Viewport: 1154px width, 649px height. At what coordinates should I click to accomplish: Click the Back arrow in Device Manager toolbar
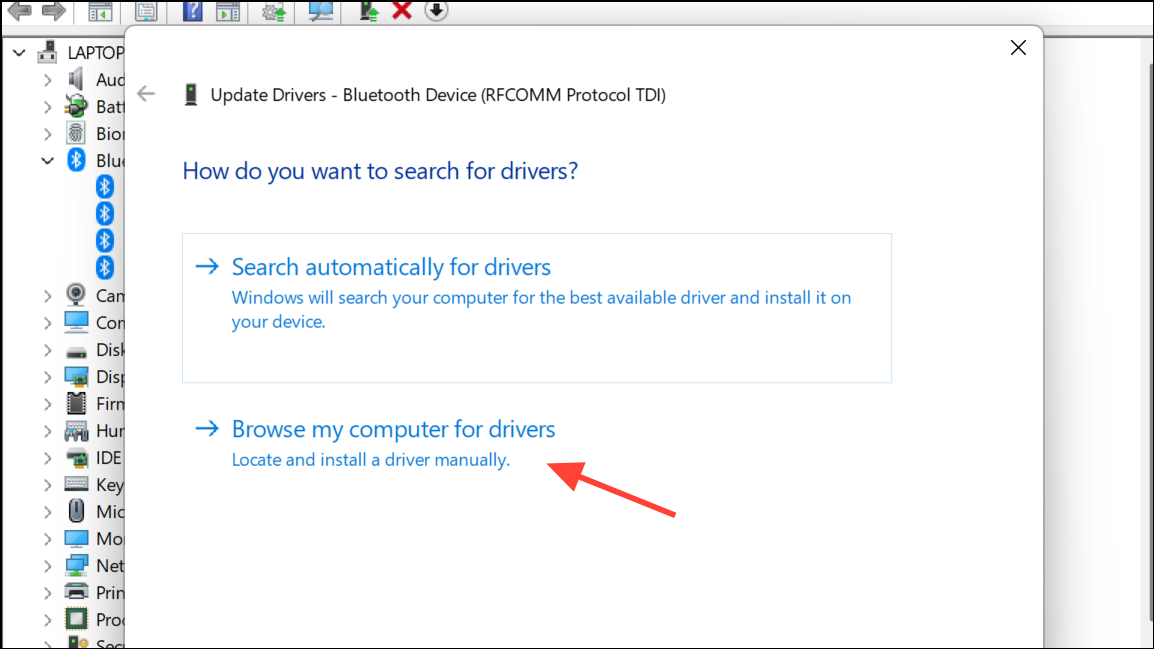(19, 10)
